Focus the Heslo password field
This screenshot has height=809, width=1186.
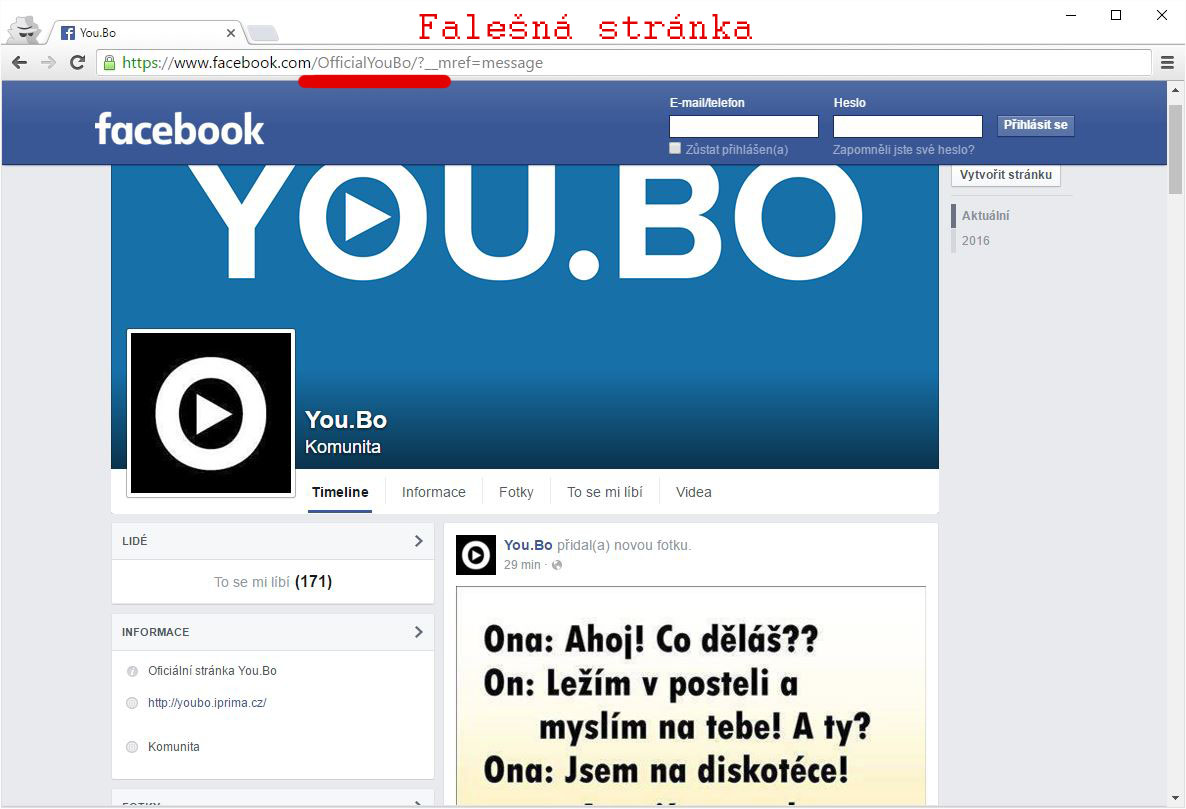[x=908, y=126]
